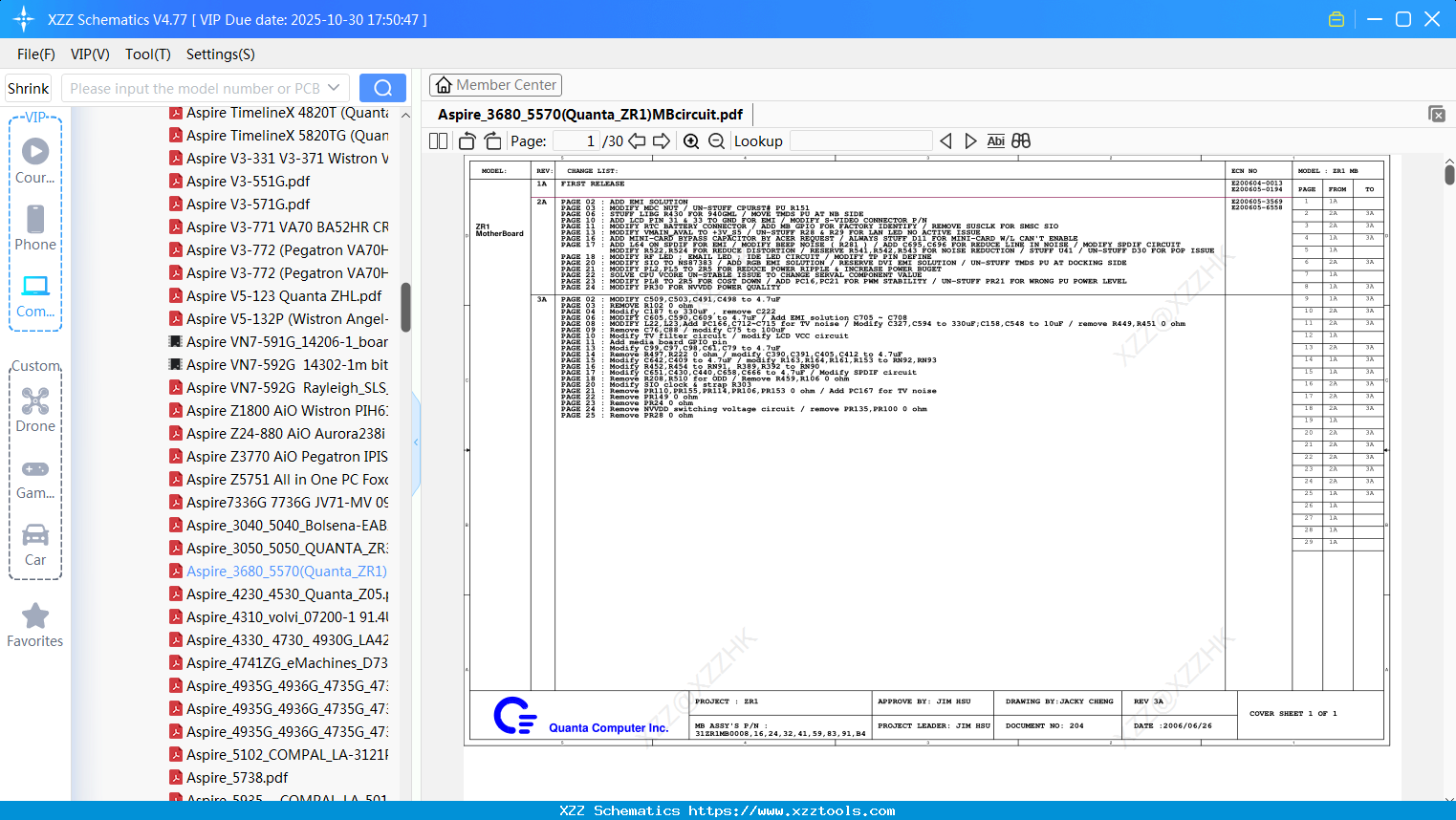This screenshot has width=1456, height=820.
Task: Open Favorites in the sidebar
Action: 35,626
